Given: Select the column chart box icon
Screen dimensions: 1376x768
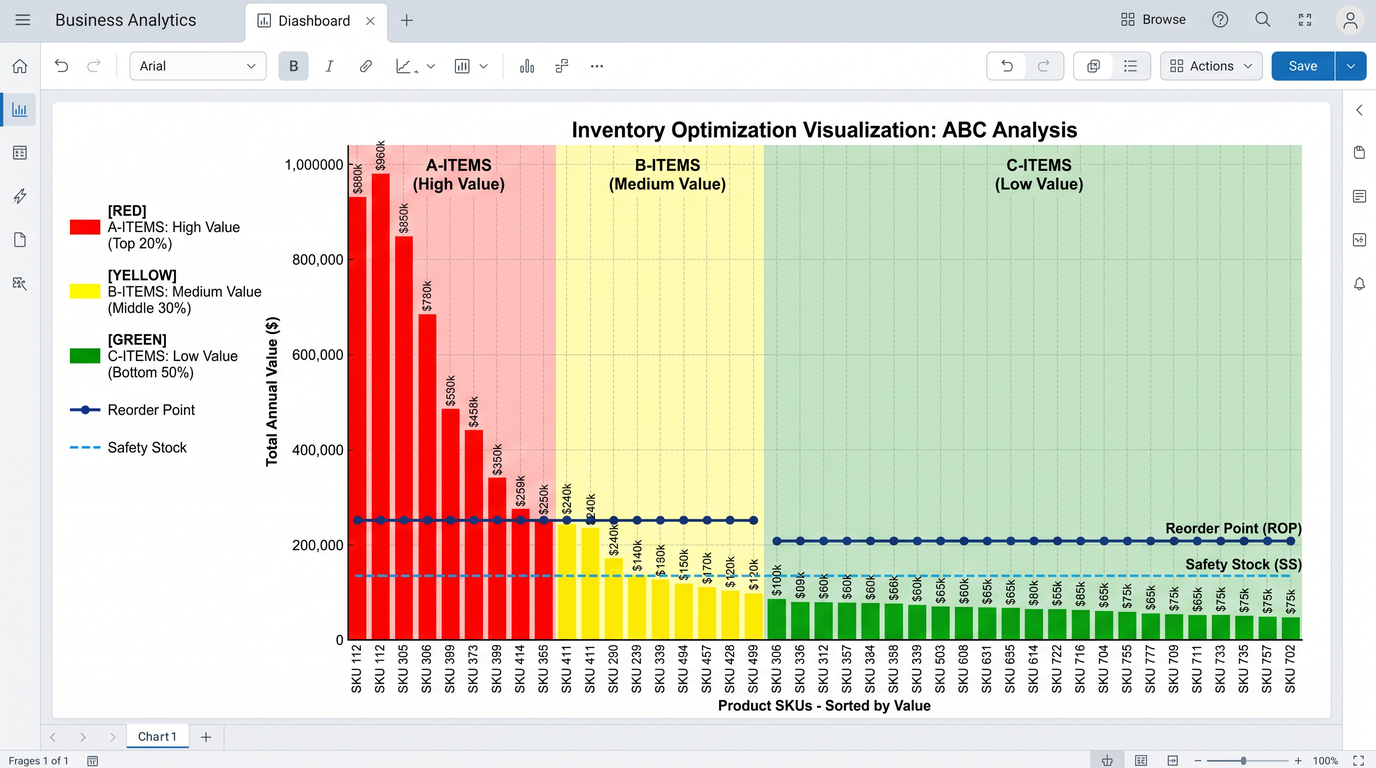Looking at the screenshot, I should point(462,66).
